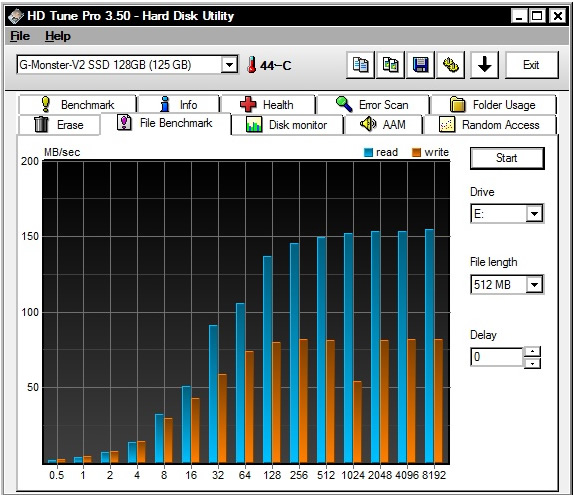
Task: Switch to the Random Access tab
Action: pos(490,125)
